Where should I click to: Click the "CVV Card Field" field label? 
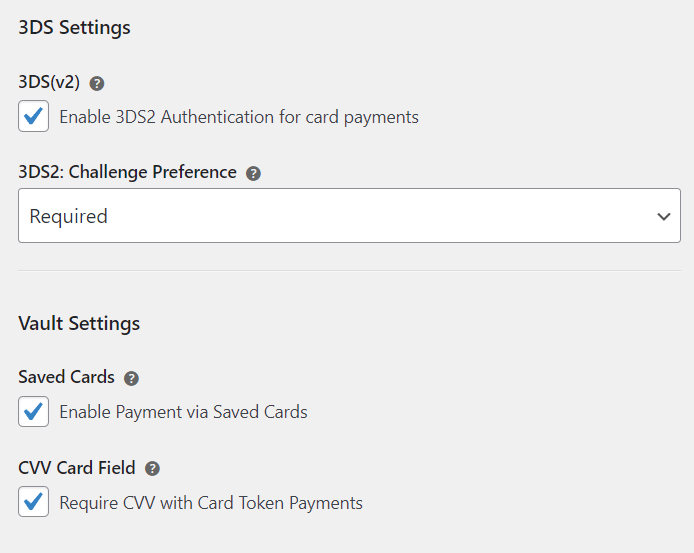[76, 467]
